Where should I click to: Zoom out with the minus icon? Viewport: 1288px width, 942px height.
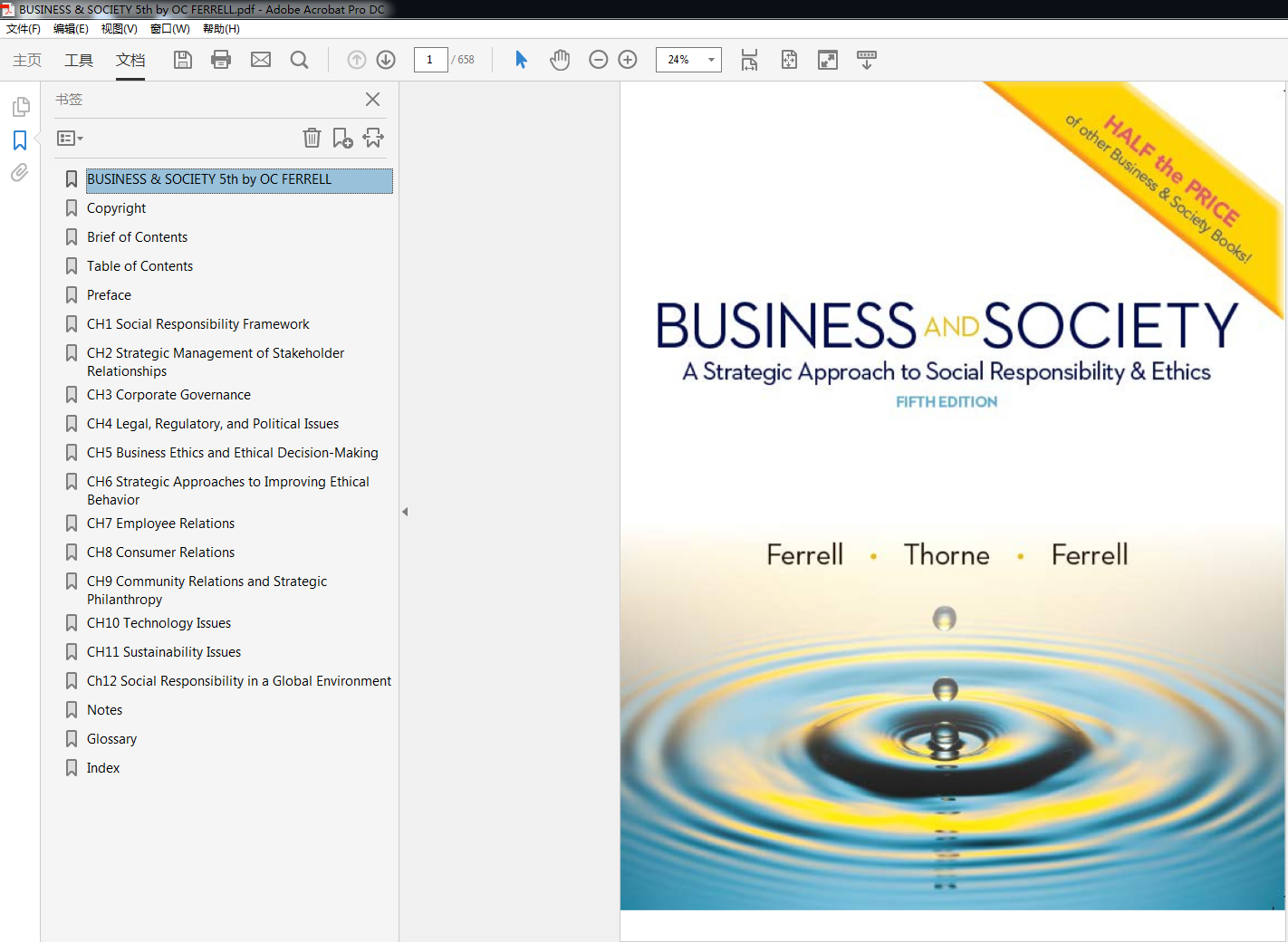(599, 60)
